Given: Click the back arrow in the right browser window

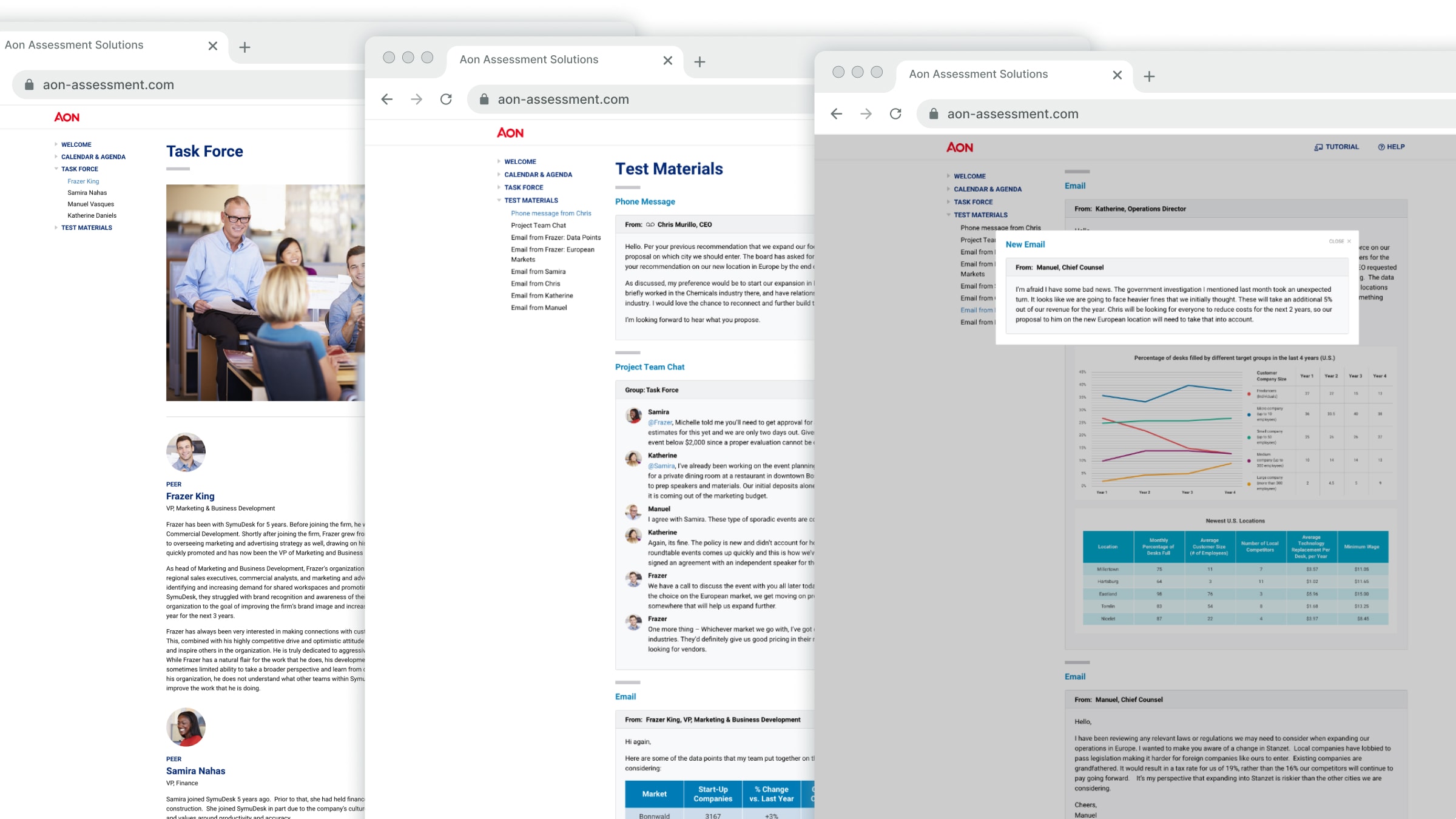Looking at the screenshot, I should (837, 113).
